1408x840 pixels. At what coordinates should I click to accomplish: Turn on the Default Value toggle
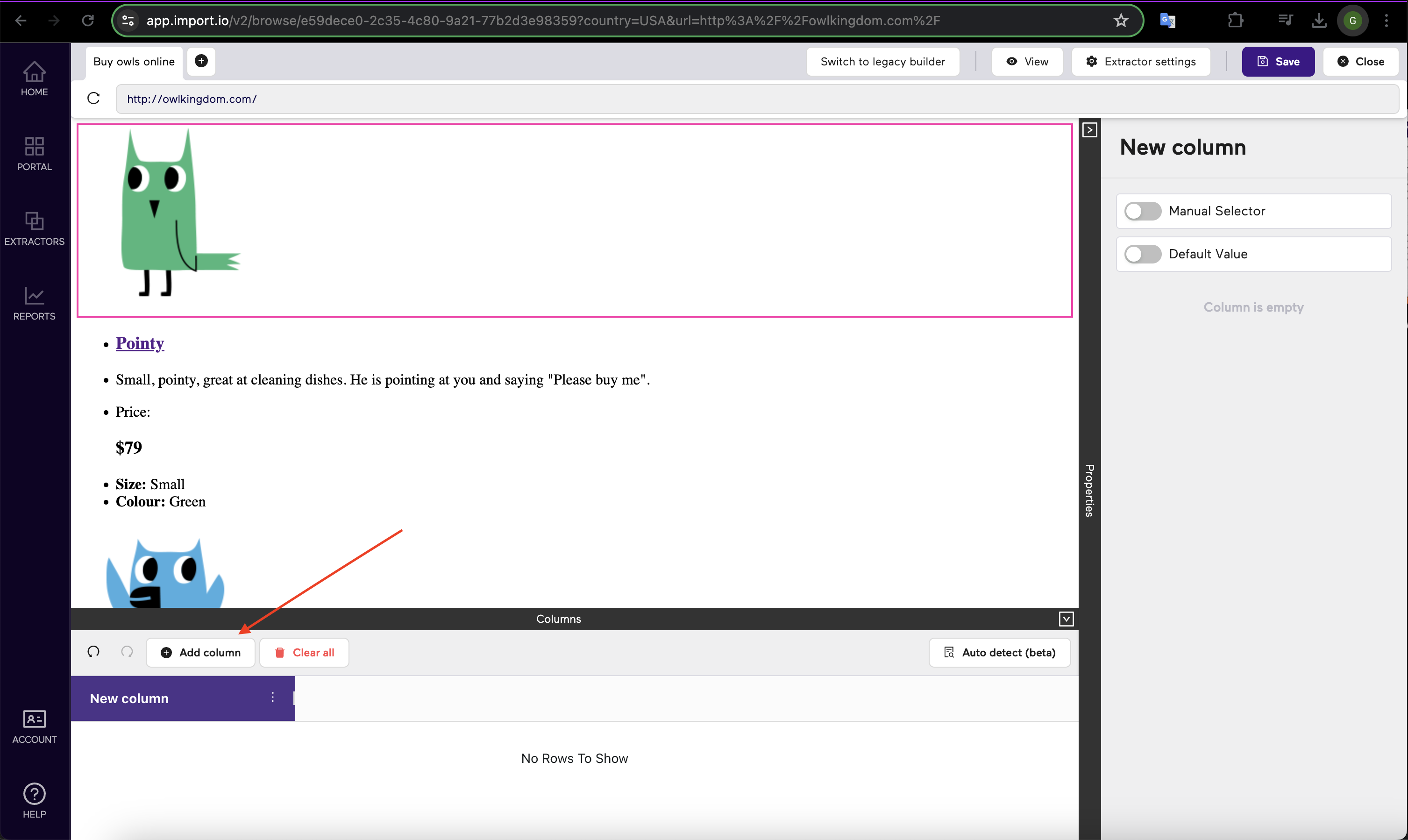coord(1142,254)
